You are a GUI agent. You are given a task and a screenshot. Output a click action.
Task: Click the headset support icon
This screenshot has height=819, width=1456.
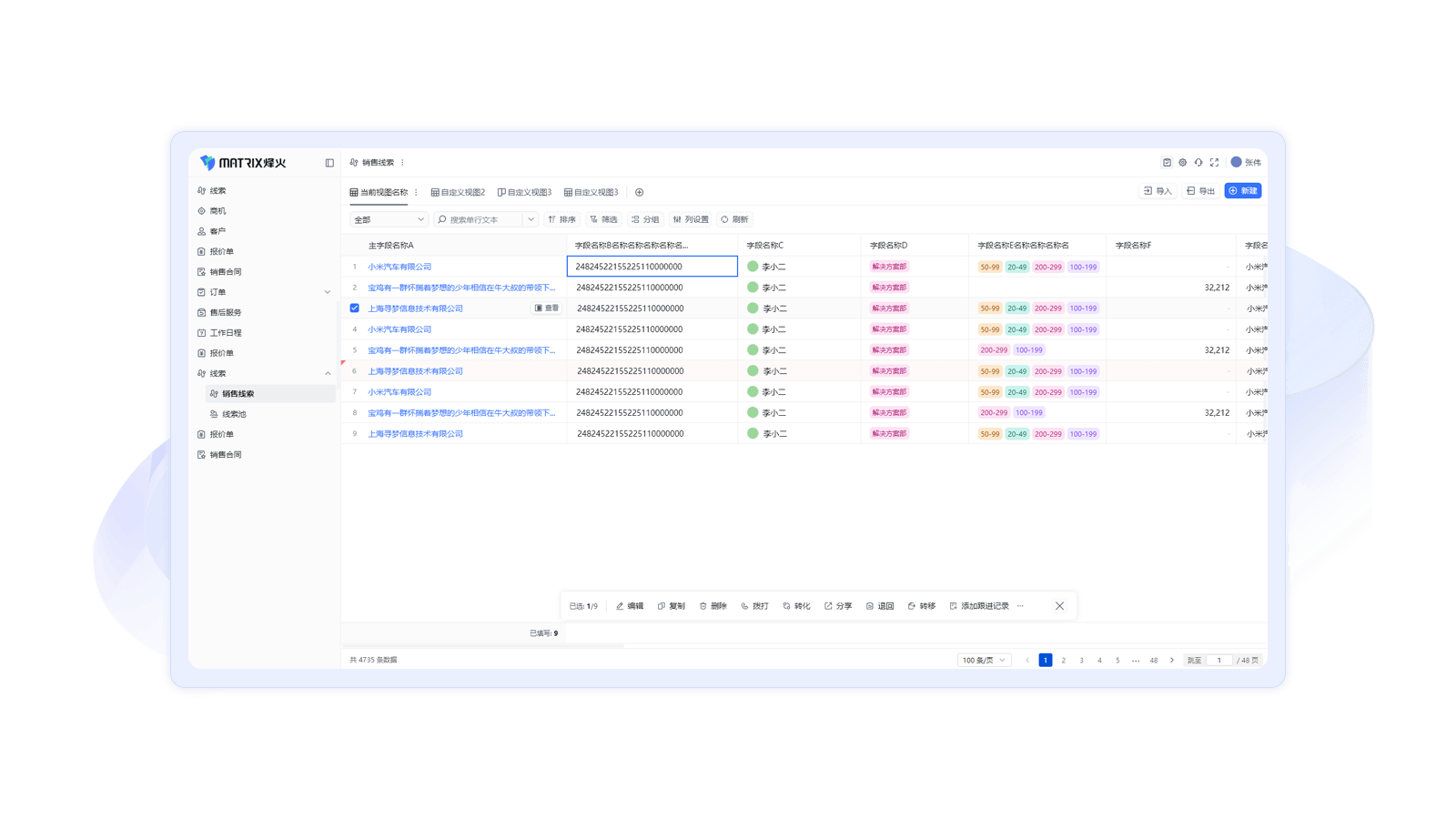coord(1198,163)
